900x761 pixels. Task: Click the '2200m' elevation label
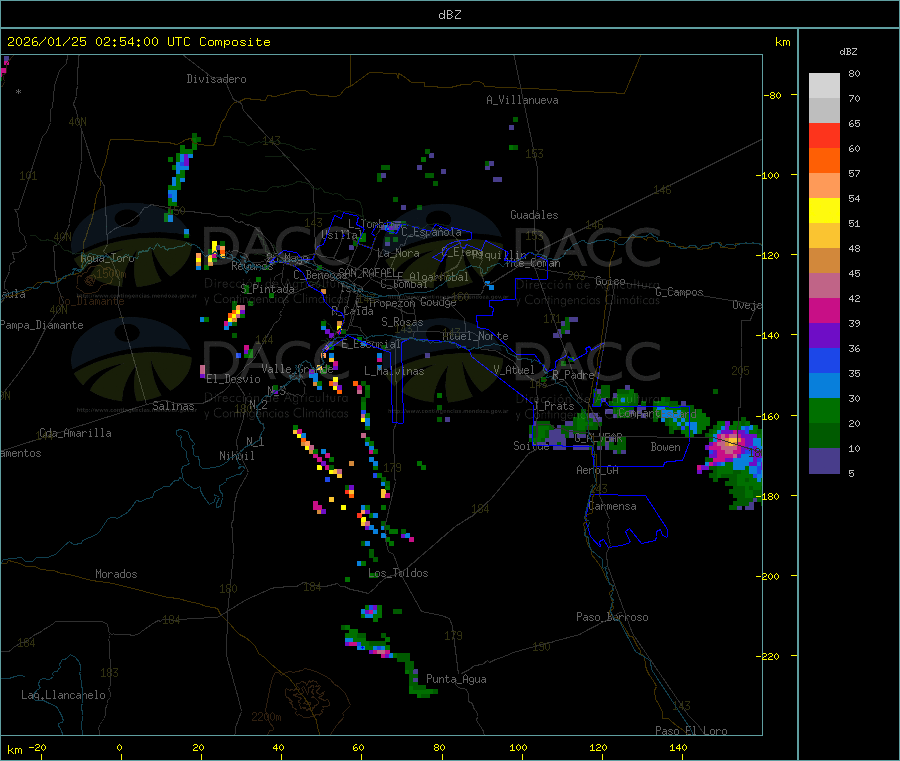click(x=266, y=717)
